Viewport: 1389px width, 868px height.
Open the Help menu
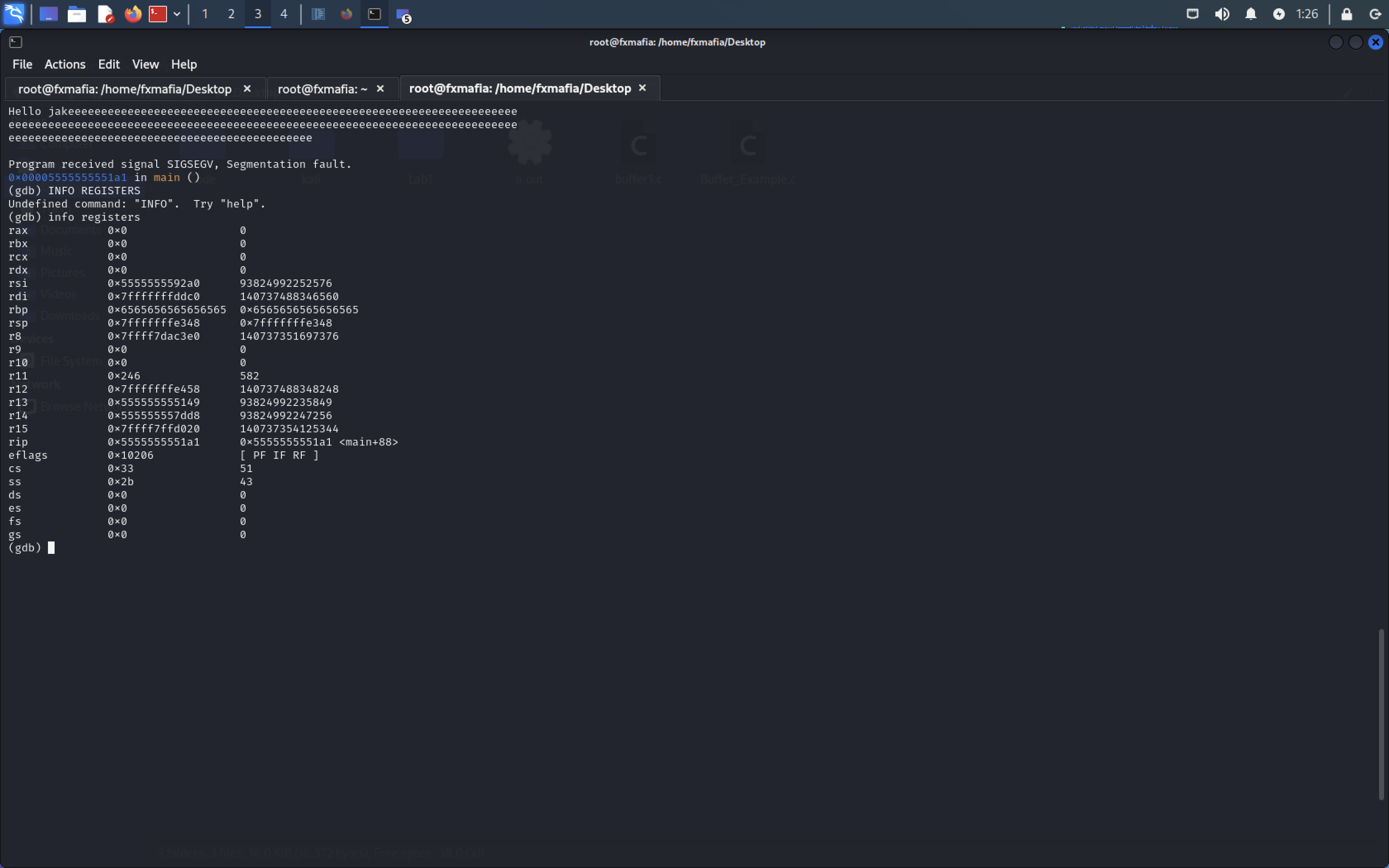pos(184,64)
